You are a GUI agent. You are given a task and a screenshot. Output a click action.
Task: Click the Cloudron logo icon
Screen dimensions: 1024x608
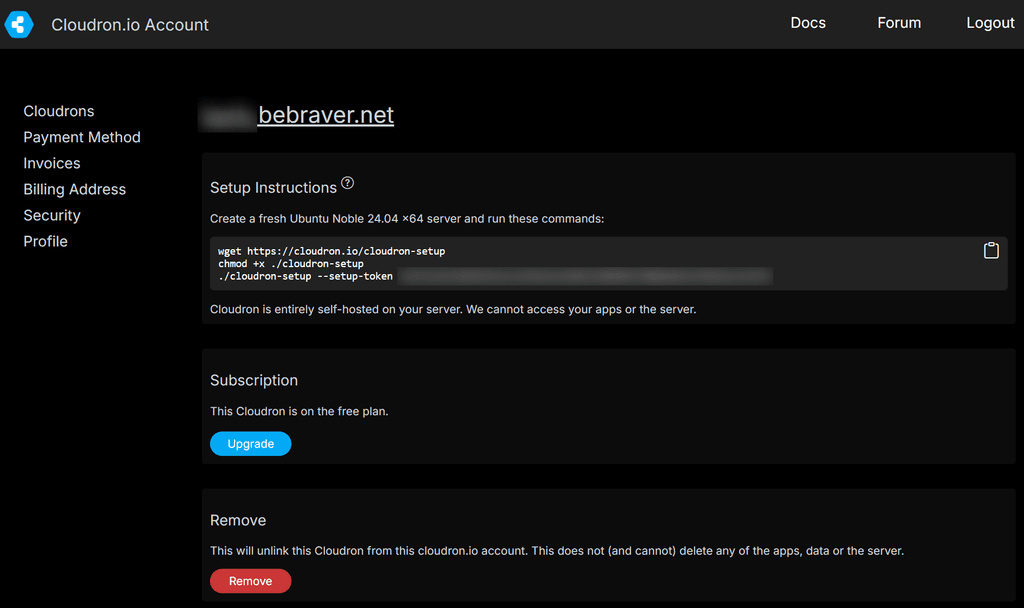pos(19,25)
